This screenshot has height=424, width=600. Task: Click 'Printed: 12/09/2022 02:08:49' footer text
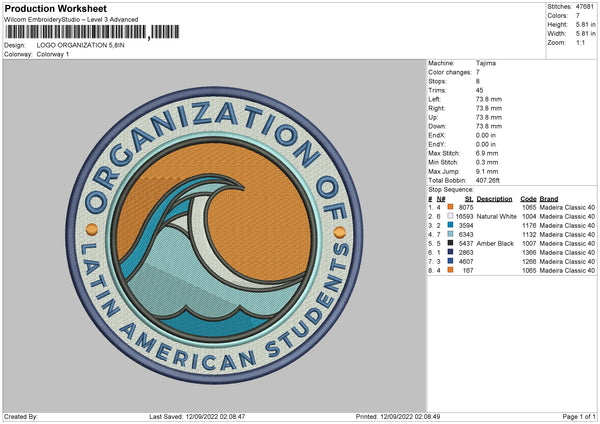click(x=398, y=416)
